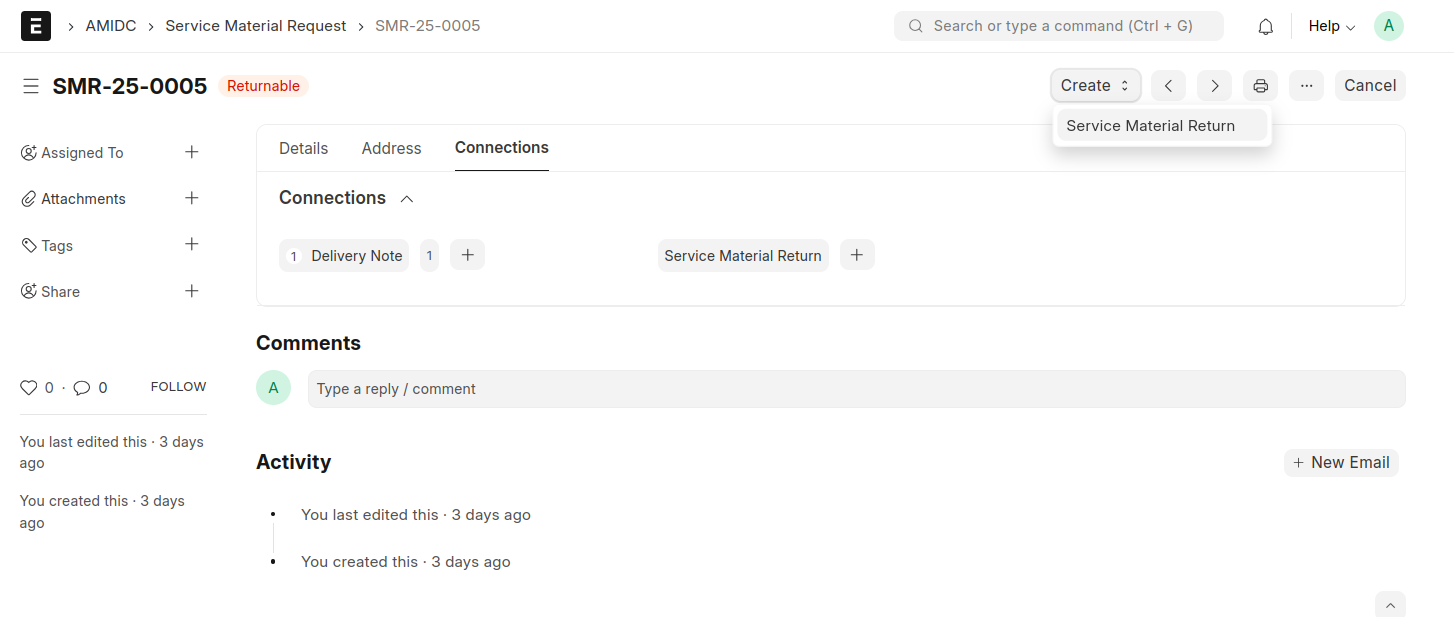Image resolution: width=1454 pixels, height=617 pixels.
Task: Open the ellipsis options menu
Action: (1306, 85)
